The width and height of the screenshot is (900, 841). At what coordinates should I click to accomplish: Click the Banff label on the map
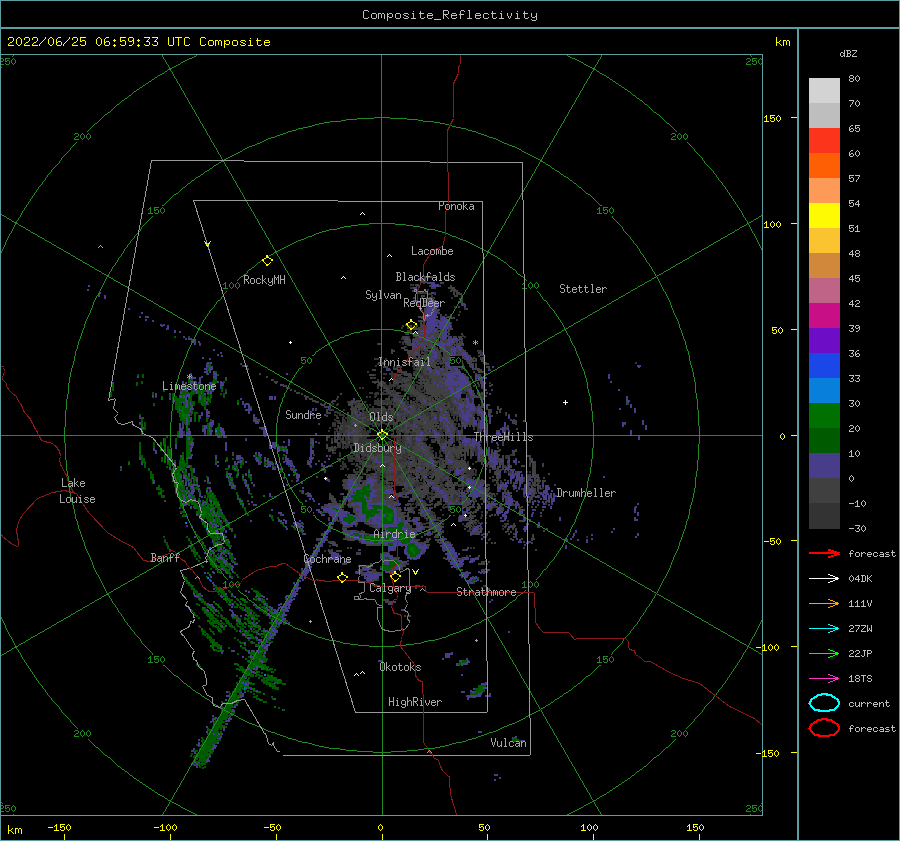[165, 557]
